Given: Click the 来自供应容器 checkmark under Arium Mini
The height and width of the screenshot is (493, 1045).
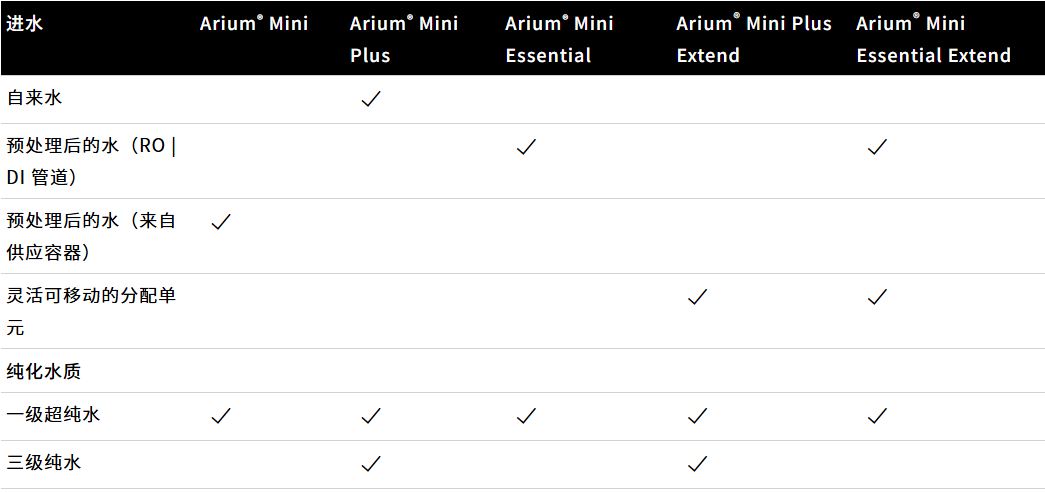Looking at the screenshot, I should click(221, 222).
